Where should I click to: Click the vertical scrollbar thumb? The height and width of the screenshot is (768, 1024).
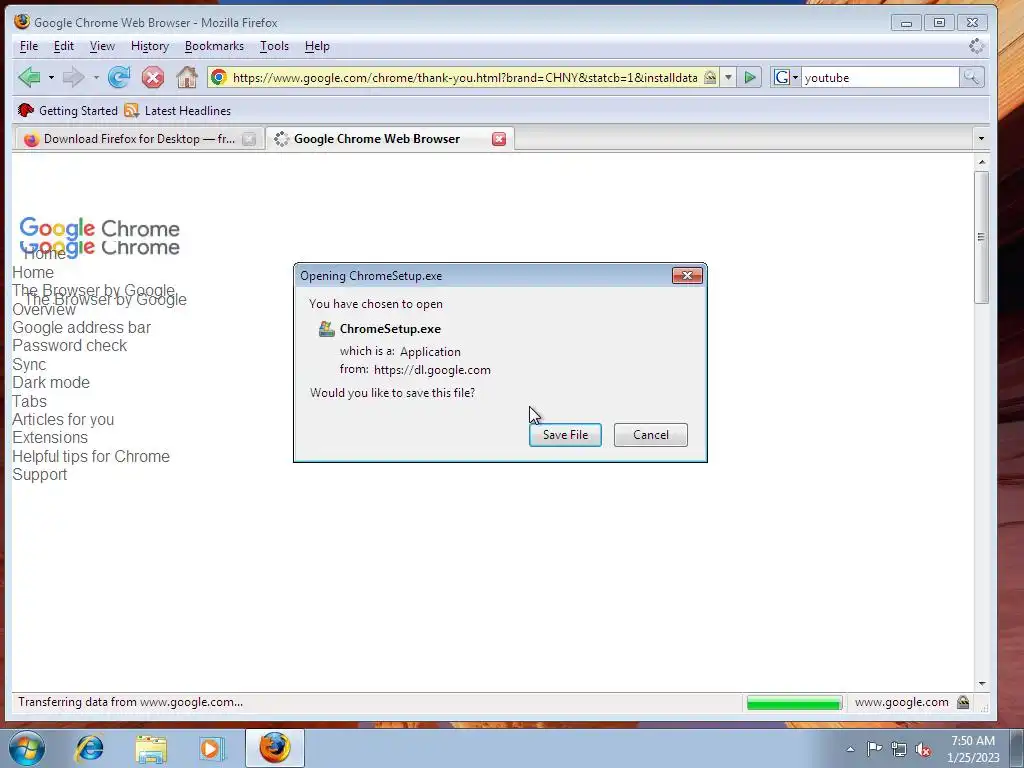click(981, 237)
